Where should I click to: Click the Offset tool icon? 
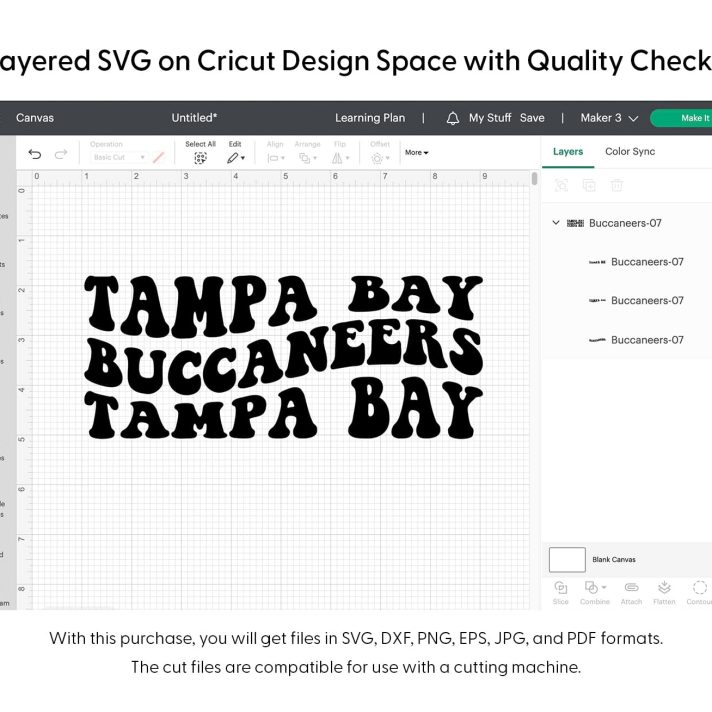[x=377, y=158]
